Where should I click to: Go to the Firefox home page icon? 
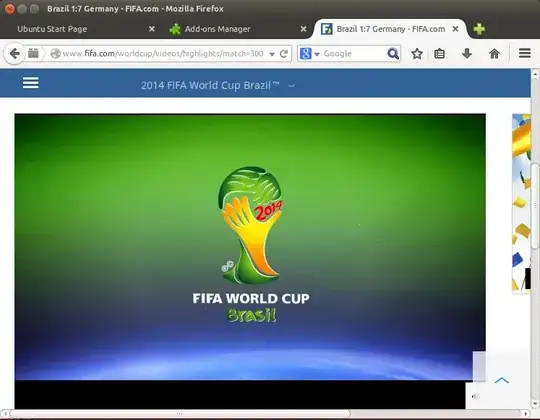494,54
